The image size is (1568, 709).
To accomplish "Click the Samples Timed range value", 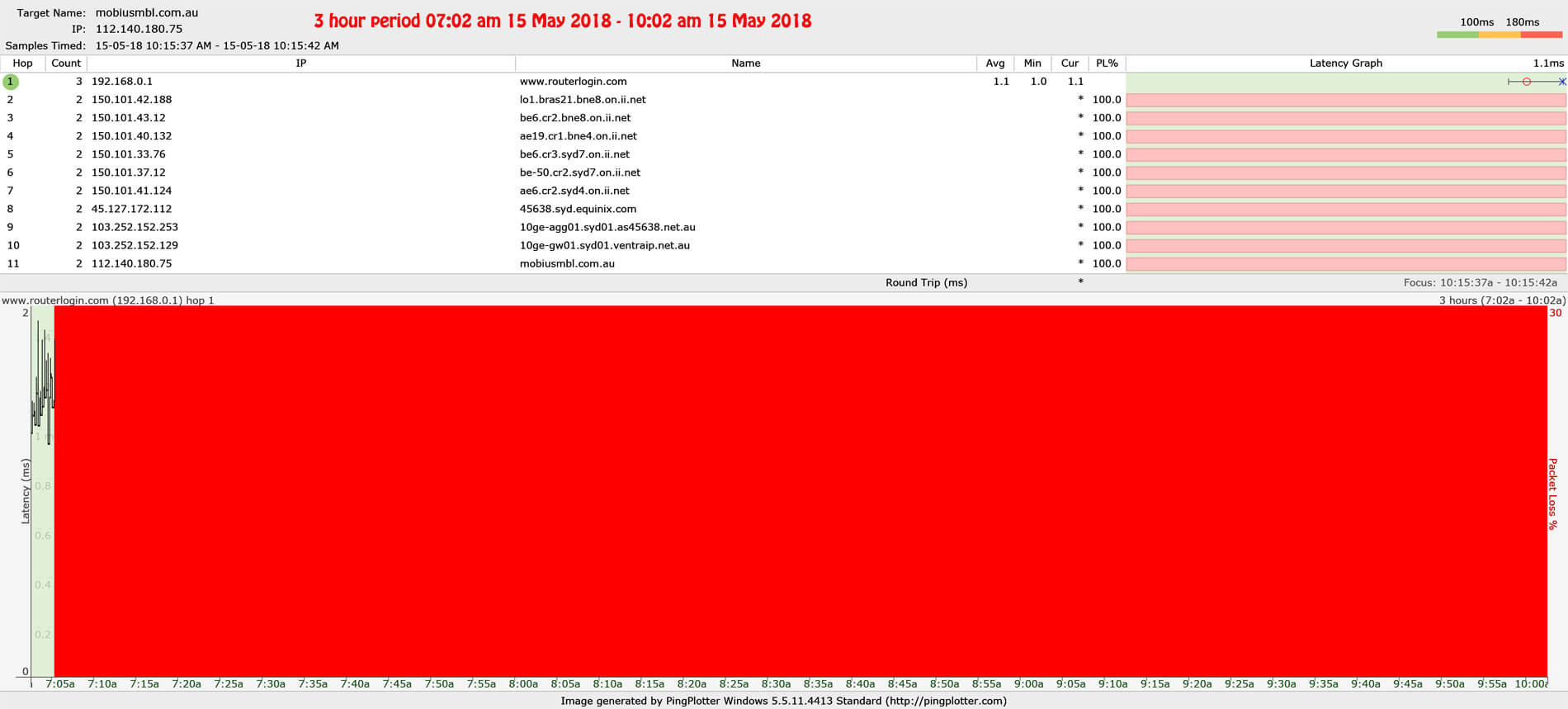I will (217, 45).
